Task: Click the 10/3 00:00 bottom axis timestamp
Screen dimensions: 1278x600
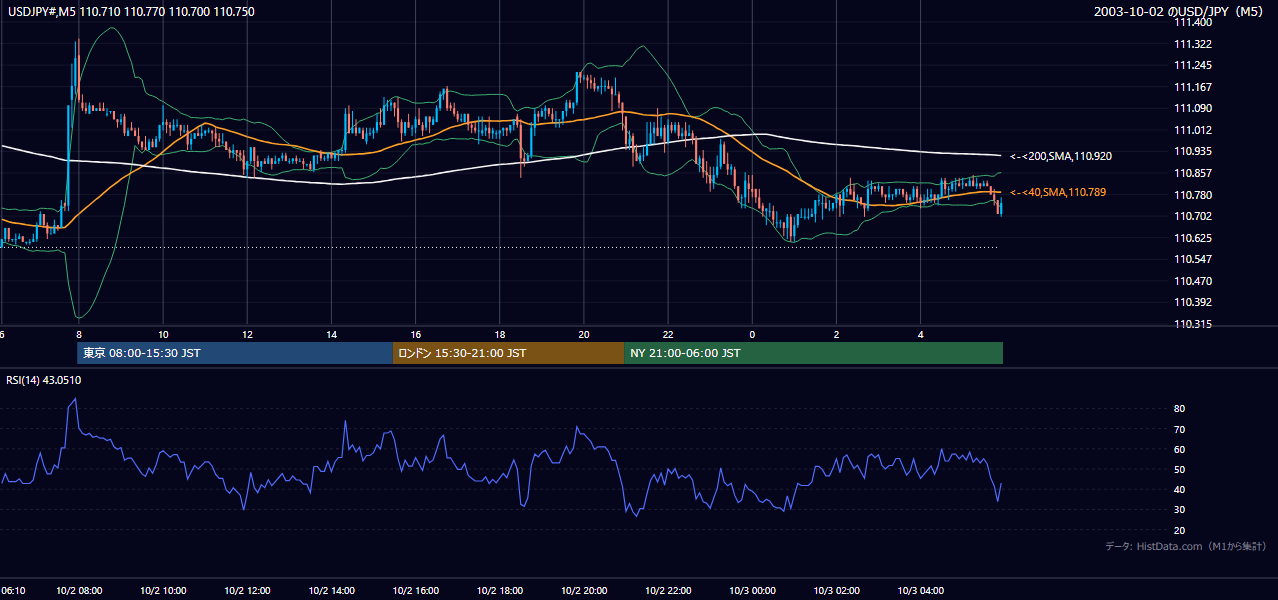Action: (x=752, y=590)
